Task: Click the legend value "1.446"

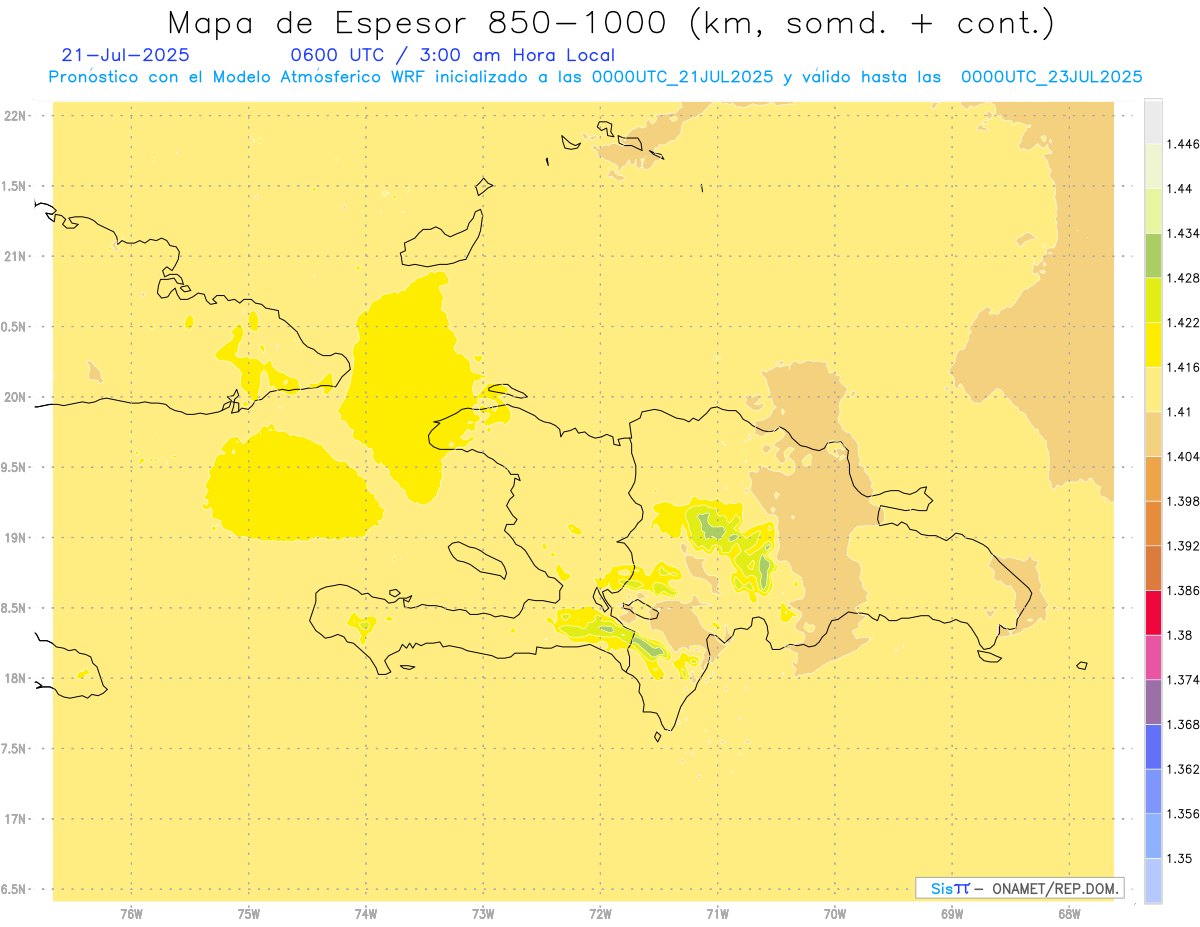Action: pyautogui.click(x=1183, y=144)
